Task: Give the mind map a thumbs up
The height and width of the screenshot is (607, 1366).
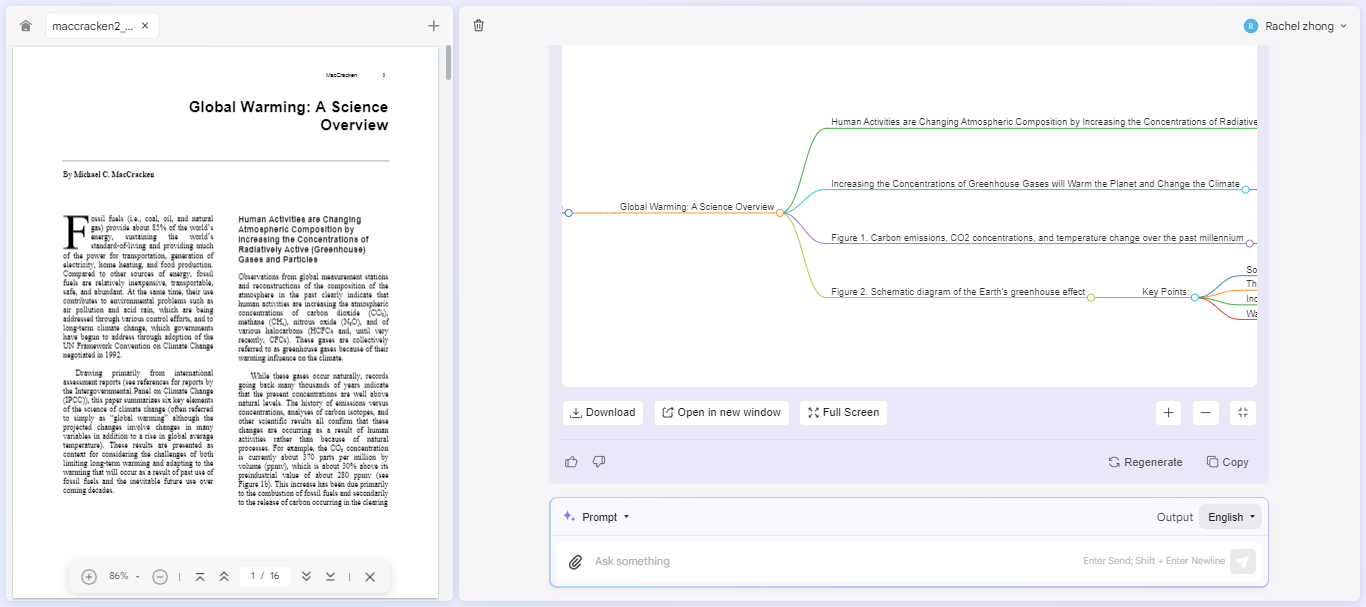Action: [x=571, y=461]
